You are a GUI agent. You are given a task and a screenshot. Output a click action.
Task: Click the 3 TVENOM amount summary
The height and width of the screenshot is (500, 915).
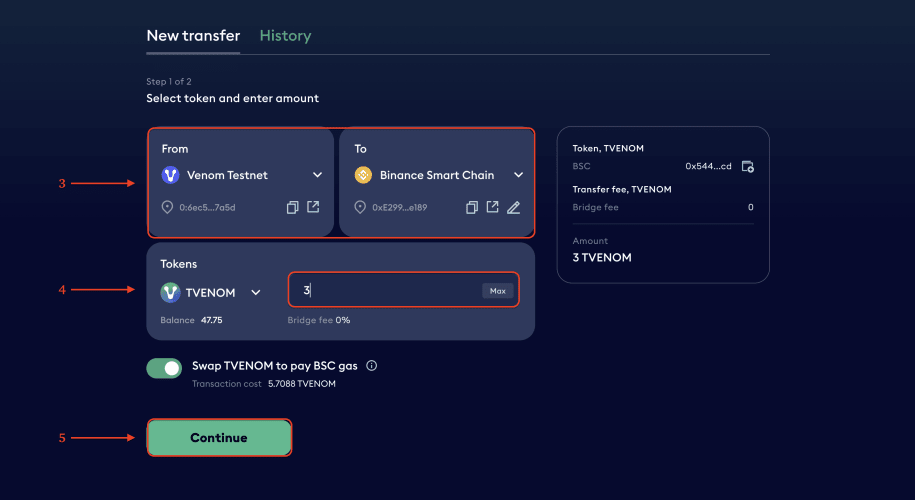602,257
